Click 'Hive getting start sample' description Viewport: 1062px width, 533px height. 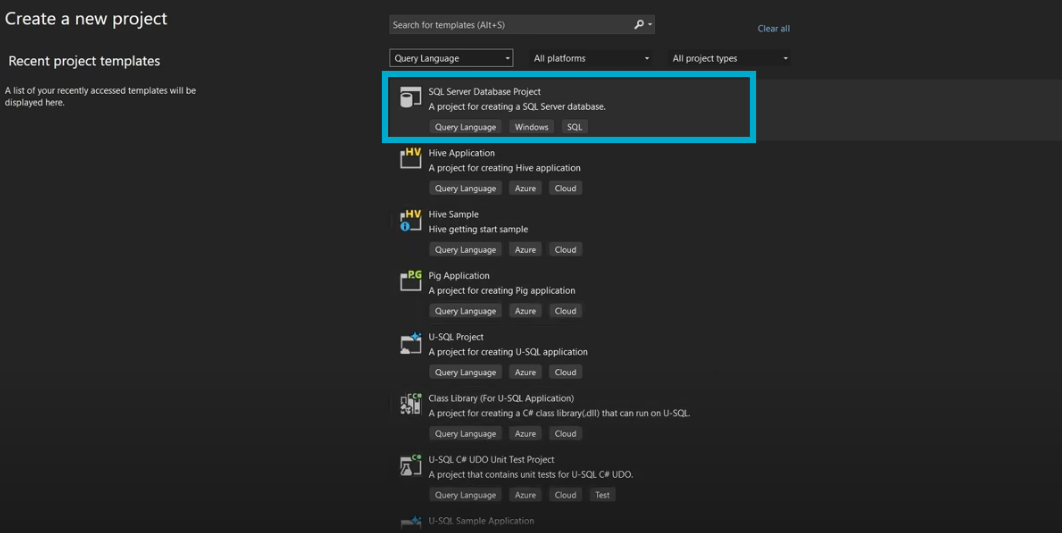(478, 229)
